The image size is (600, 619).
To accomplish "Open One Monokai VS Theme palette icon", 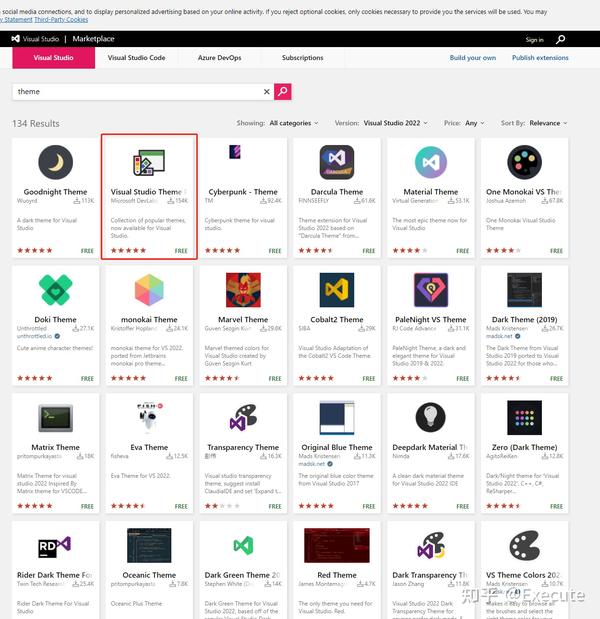I will coord(524,162).
